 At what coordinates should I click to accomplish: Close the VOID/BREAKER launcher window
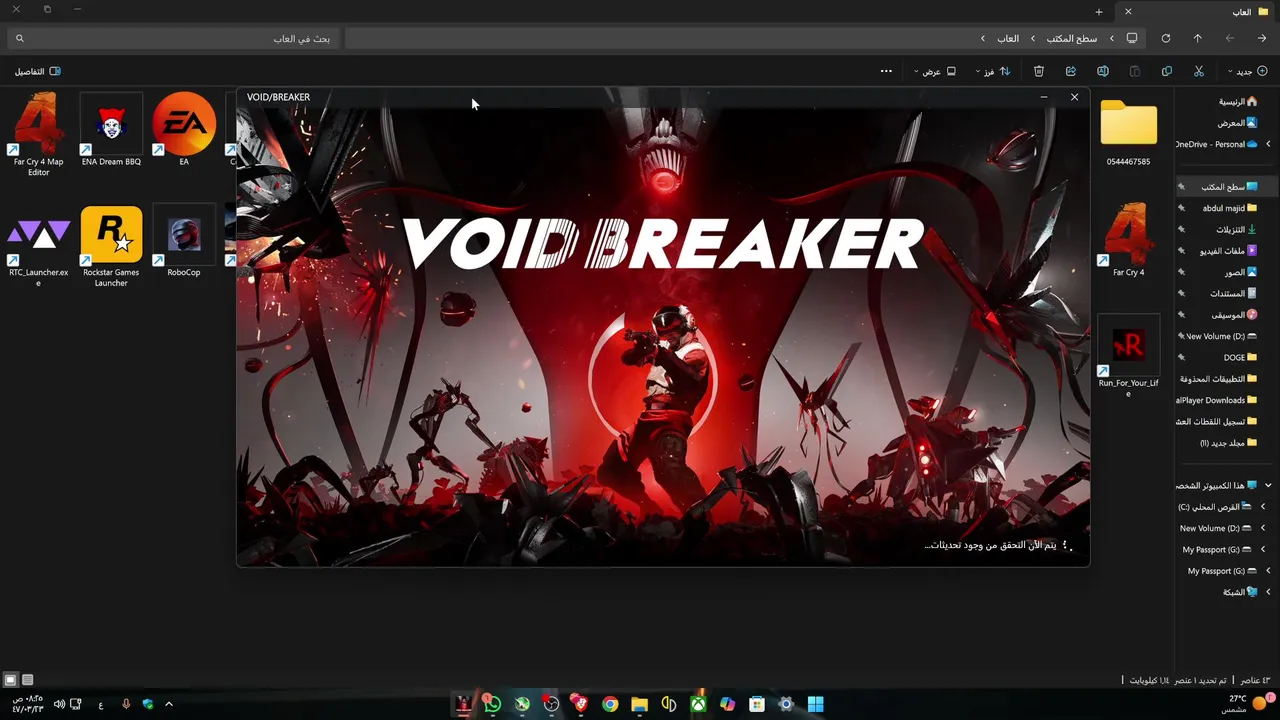point(1074,97)
